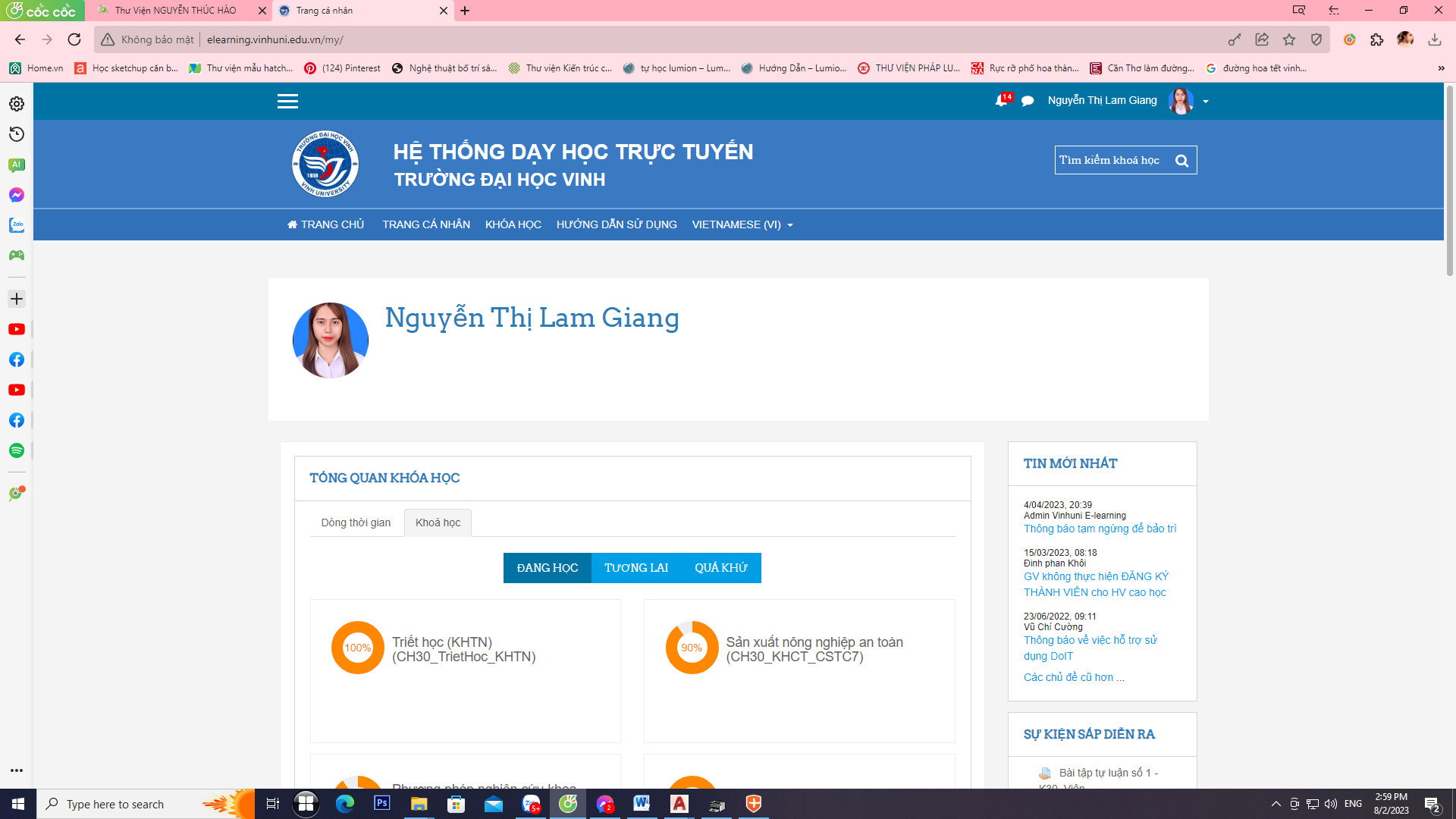The image size is (1456, 819).
Task: Close the Trang cá nhân browser tab
Action: (444, 11)
